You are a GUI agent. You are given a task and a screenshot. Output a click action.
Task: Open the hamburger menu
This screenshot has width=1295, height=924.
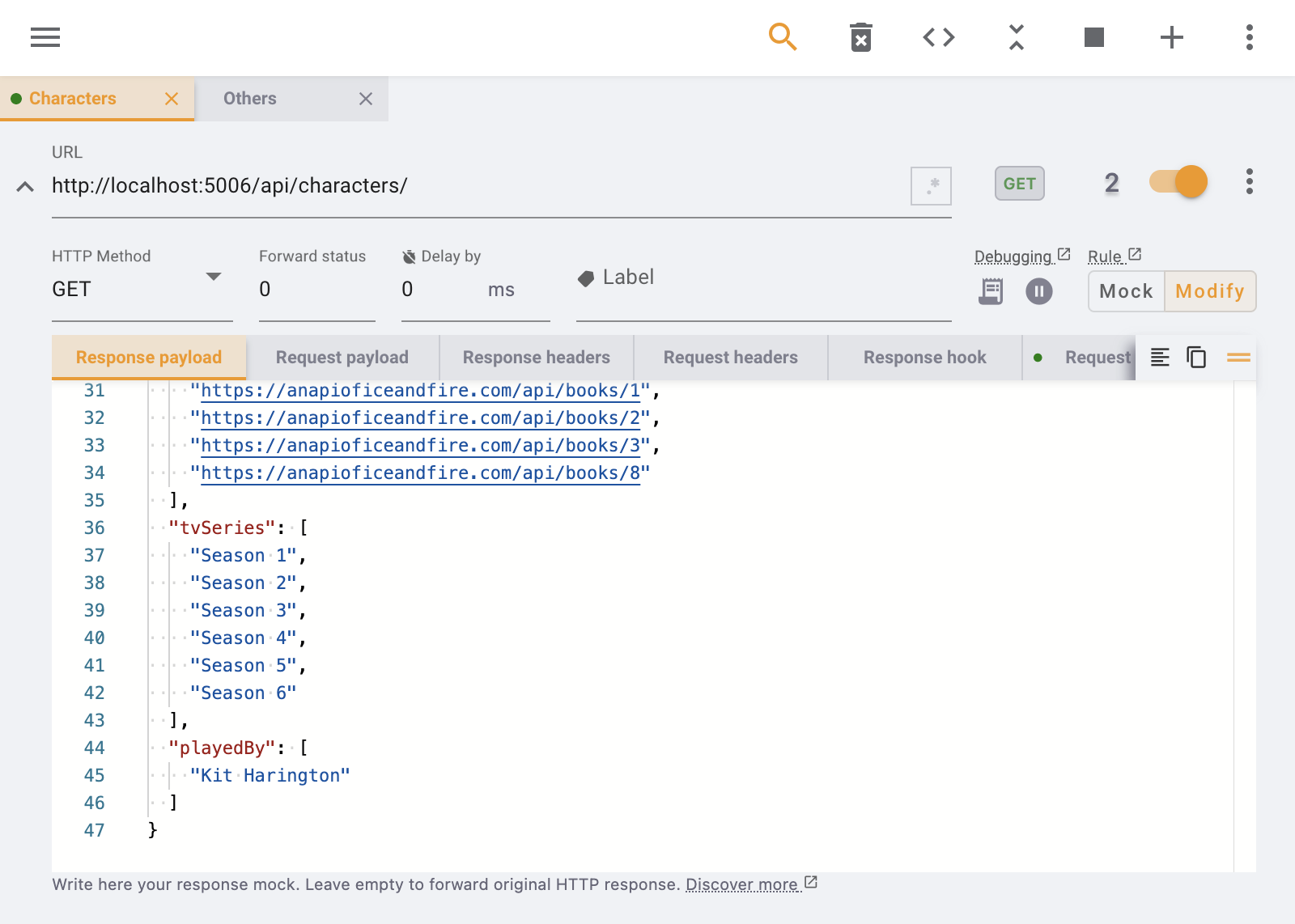pyautogui.click(x=45, y=37)
